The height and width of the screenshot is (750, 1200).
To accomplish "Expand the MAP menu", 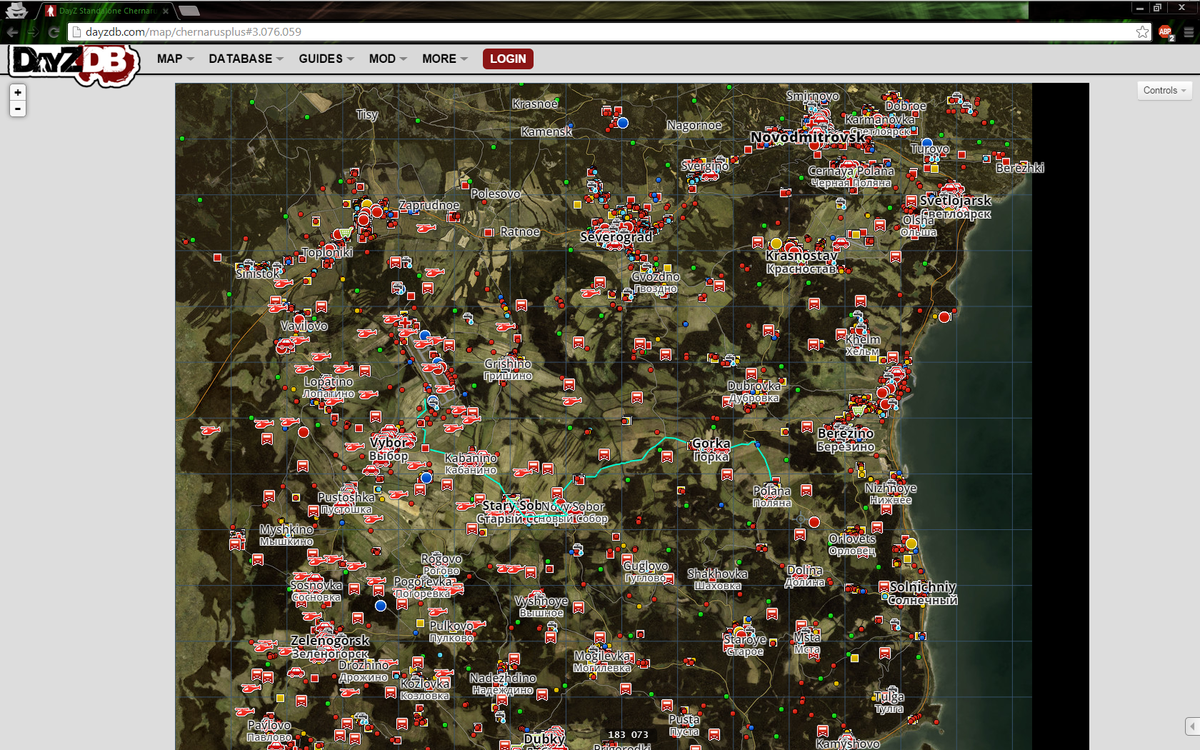I will [175, 59].
